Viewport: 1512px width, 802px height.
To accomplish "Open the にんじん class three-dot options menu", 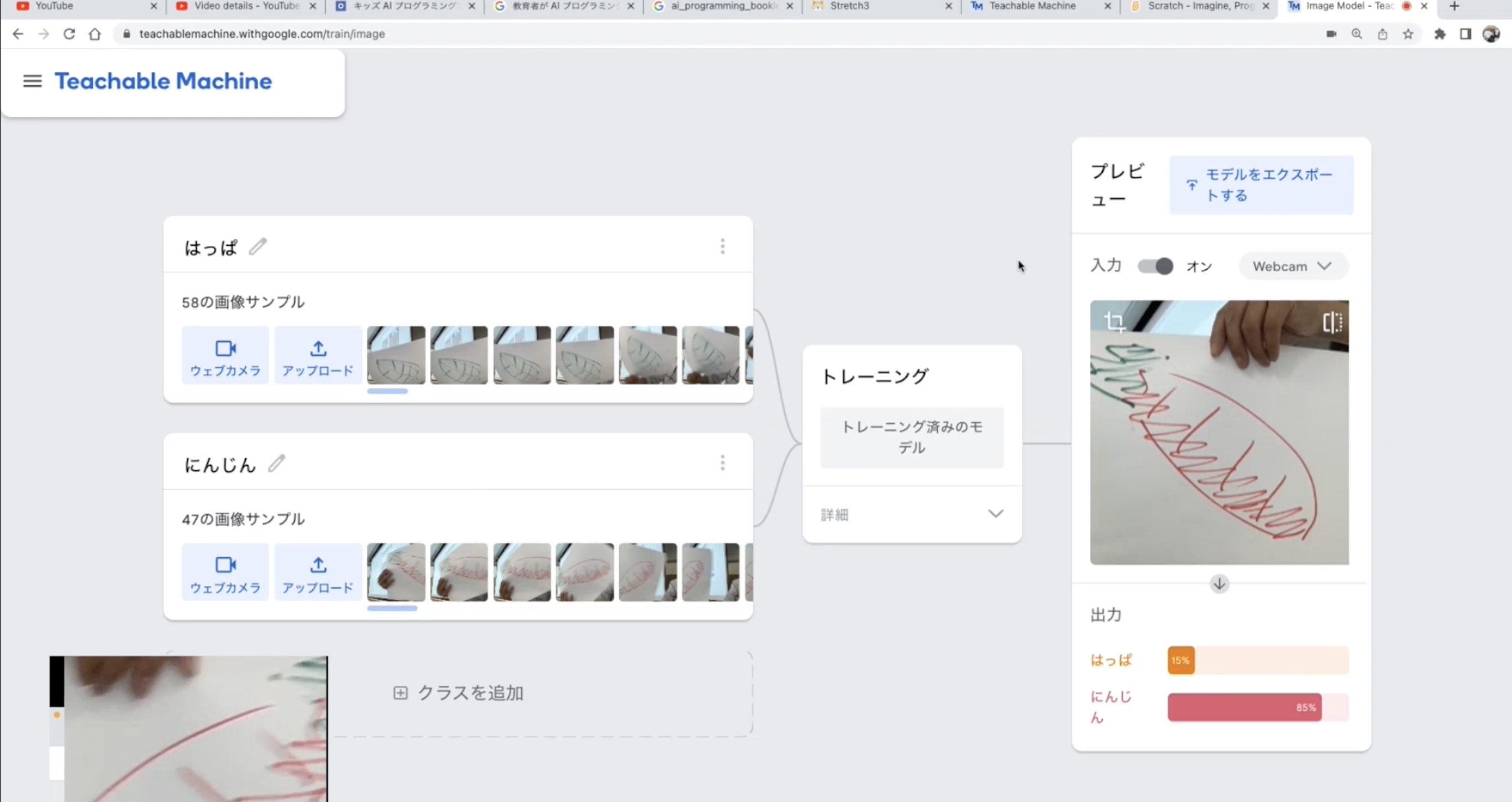I will coord(723,462).
